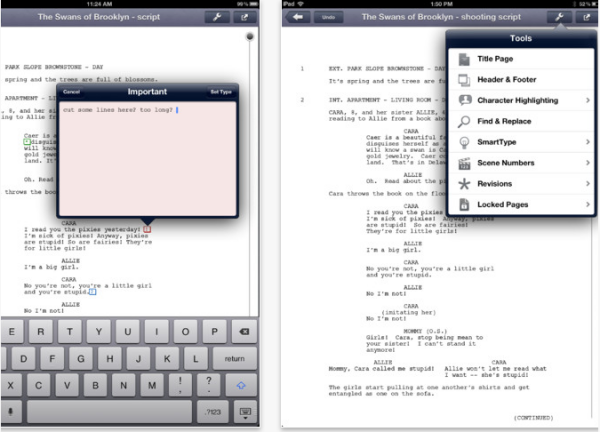Tap the wrench icon in shooting script window
The height and width of the screenshot is (432, 600).
pos(559,17)
